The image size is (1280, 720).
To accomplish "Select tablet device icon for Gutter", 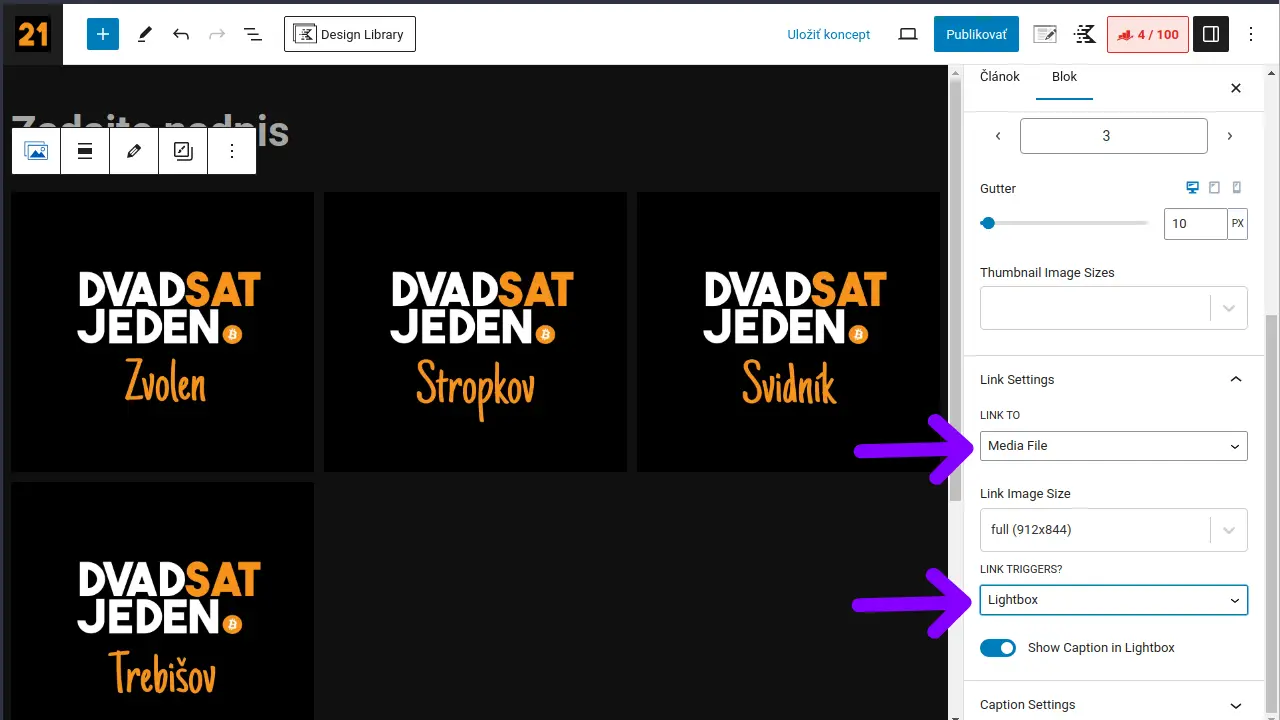I will 1214,187.
